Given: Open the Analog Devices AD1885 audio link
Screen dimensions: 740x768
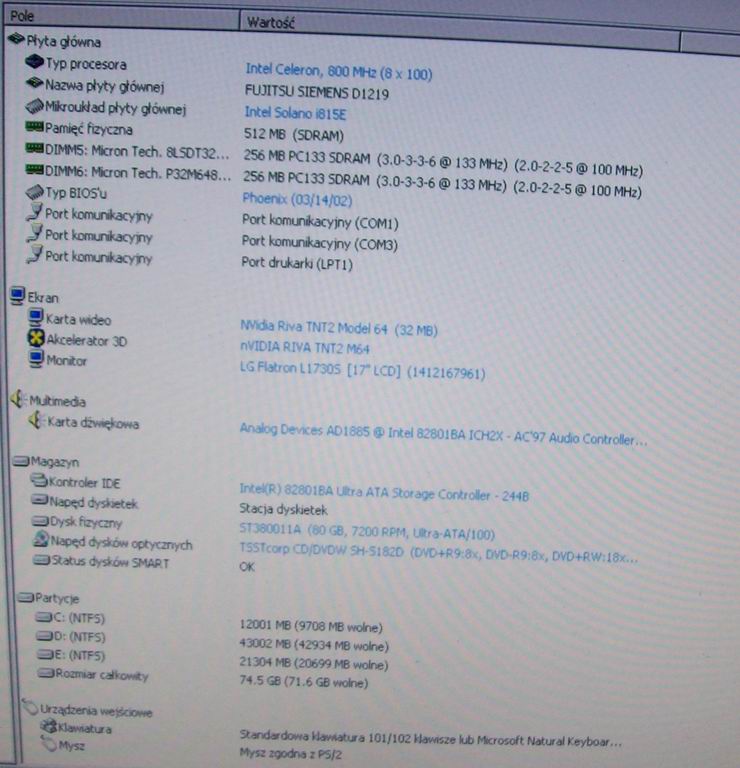Looking at the screenshot, I should point(443,434).
